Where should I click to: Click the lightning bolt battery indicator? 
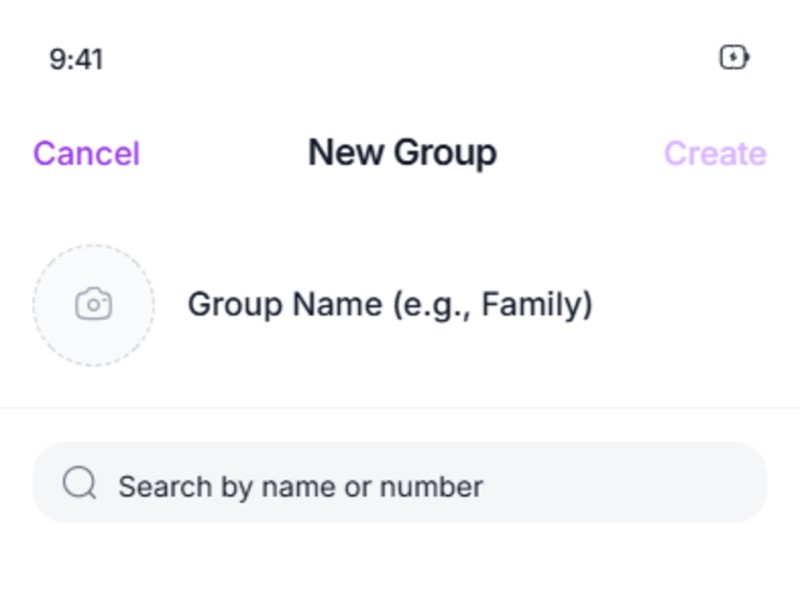(x=734, y=58)
